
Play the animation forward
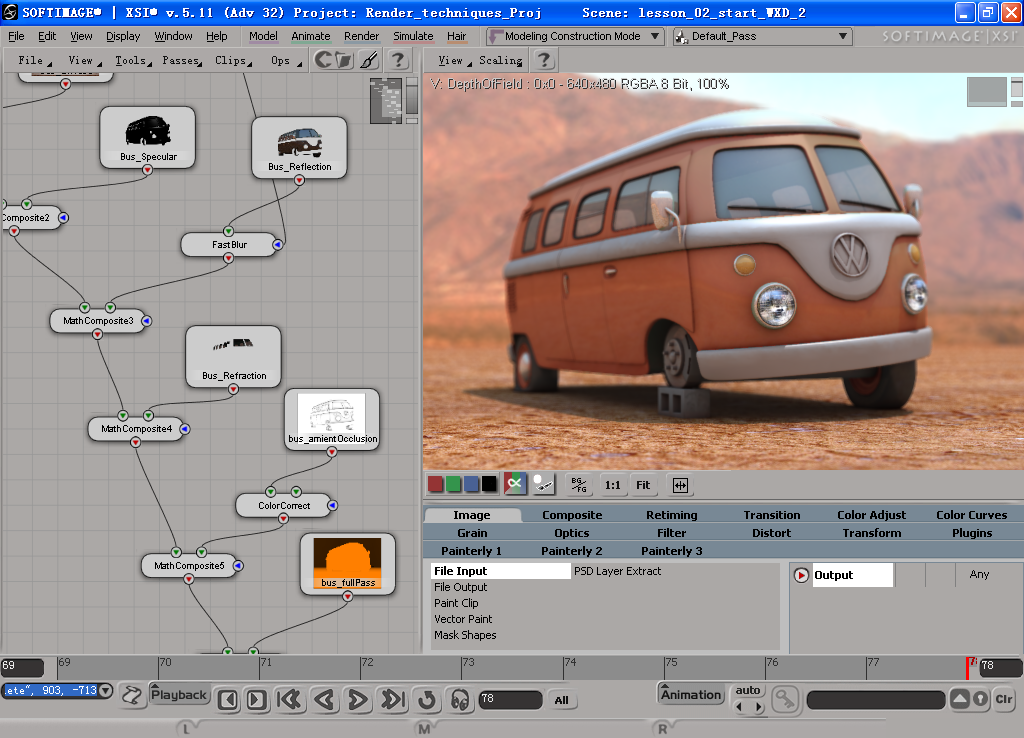357,700
